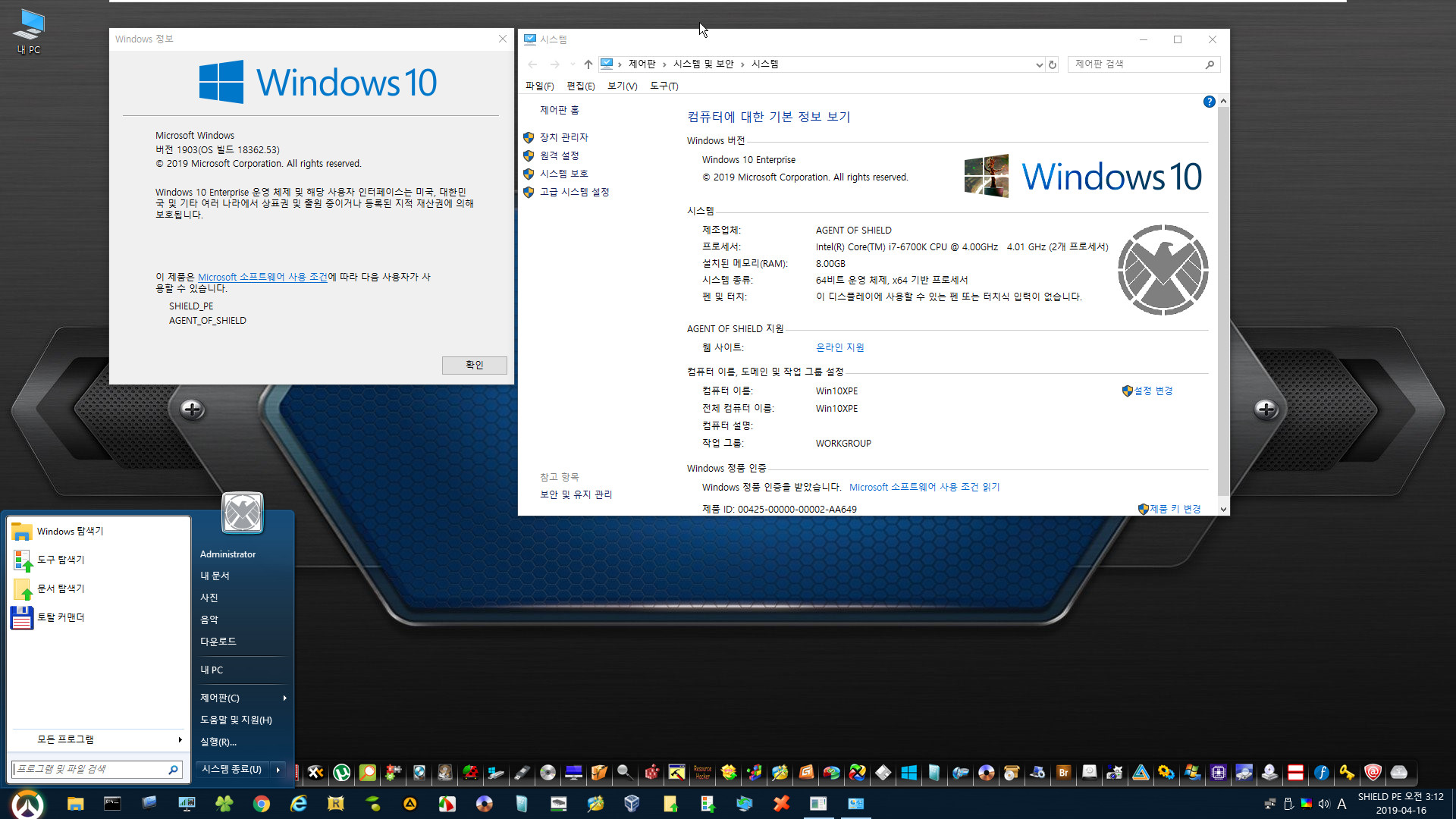Click the red X icon on the taskbar

[x=781, y=803]
